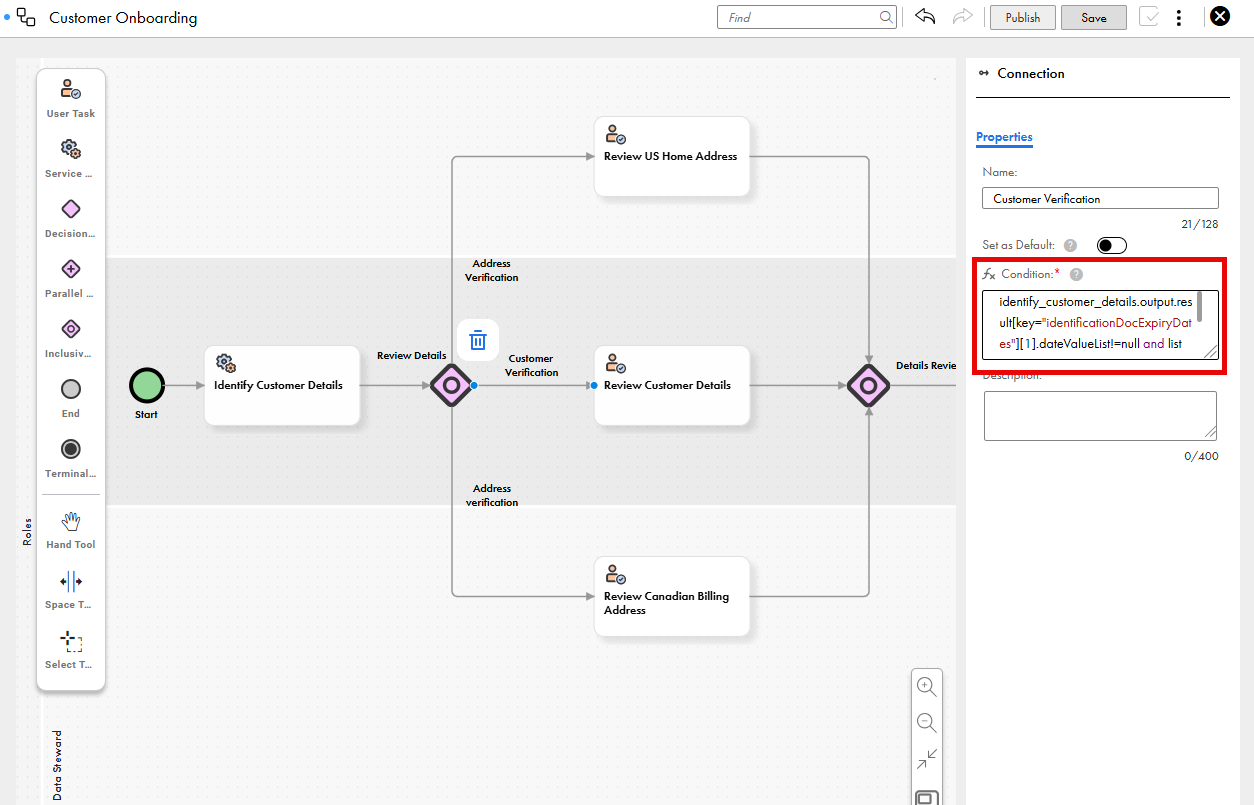This screenshot has height=805, width=1254.
Task: Open the Properties tab
Action: point(1004,137)
